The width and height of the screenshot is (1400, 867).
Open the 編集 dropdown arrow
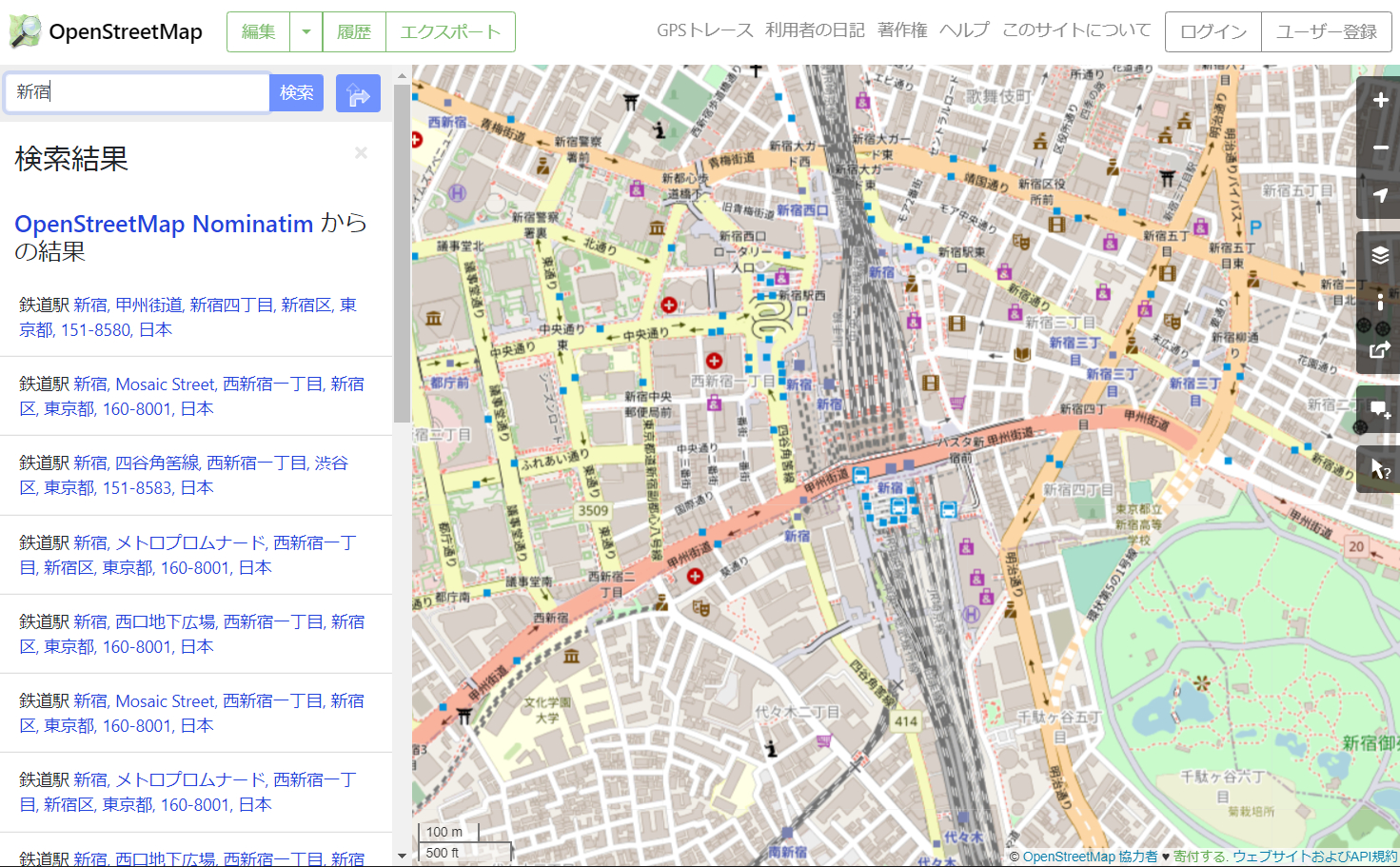click(306, 32)
